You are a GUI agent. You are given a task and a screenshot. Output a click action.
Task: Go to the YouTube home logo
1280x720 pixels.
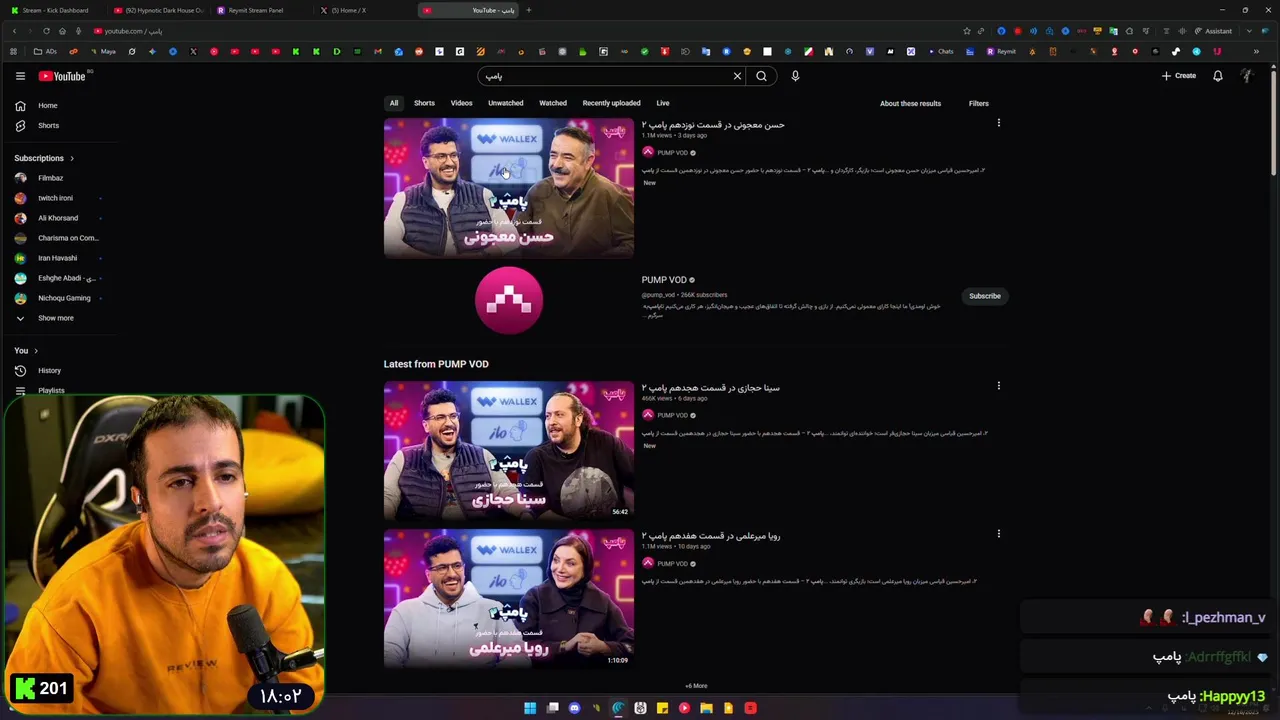pos(62,76)
